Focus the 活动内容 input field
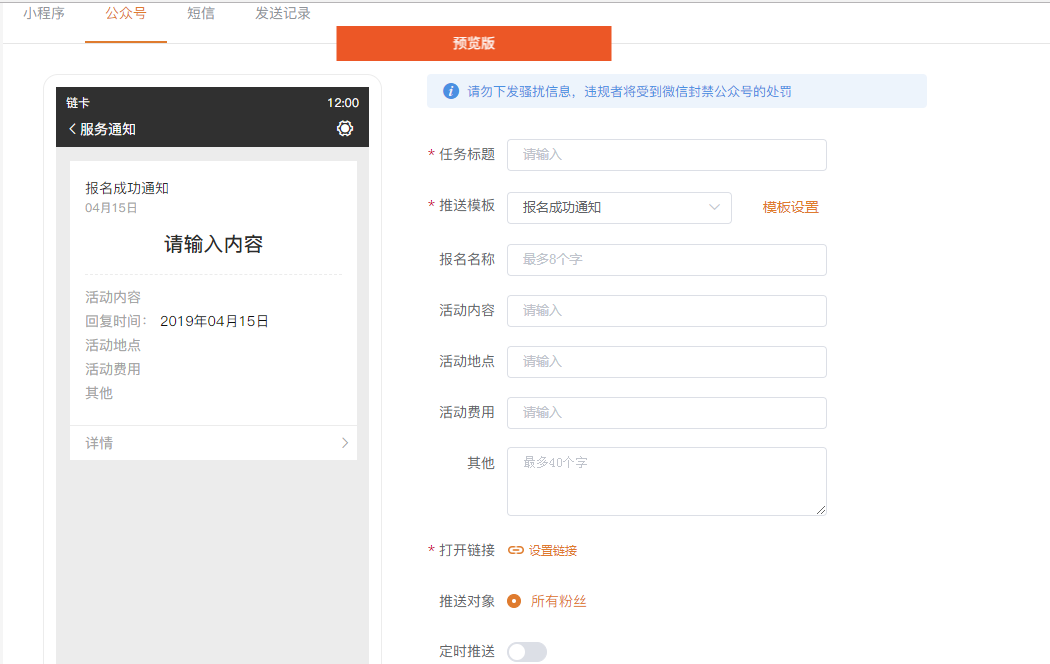The height and width of the screenshot is (664, 1050). (666, 310)
